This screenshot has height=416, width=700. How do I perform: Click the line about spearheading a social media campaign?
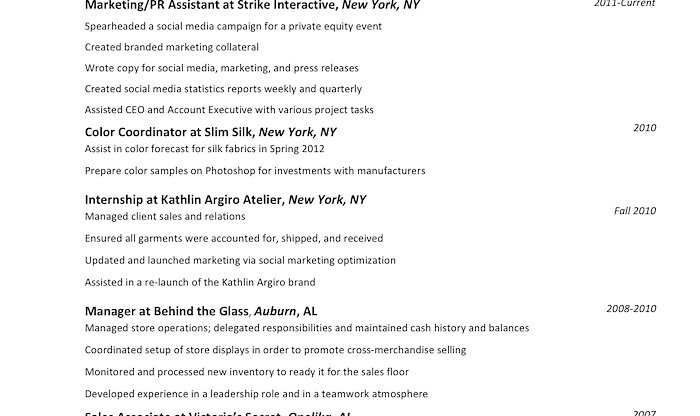(233, 26)
